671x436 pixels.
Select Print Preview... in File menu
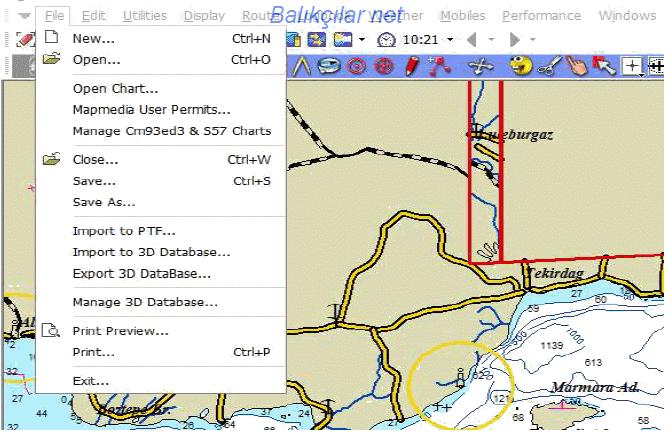120,331
